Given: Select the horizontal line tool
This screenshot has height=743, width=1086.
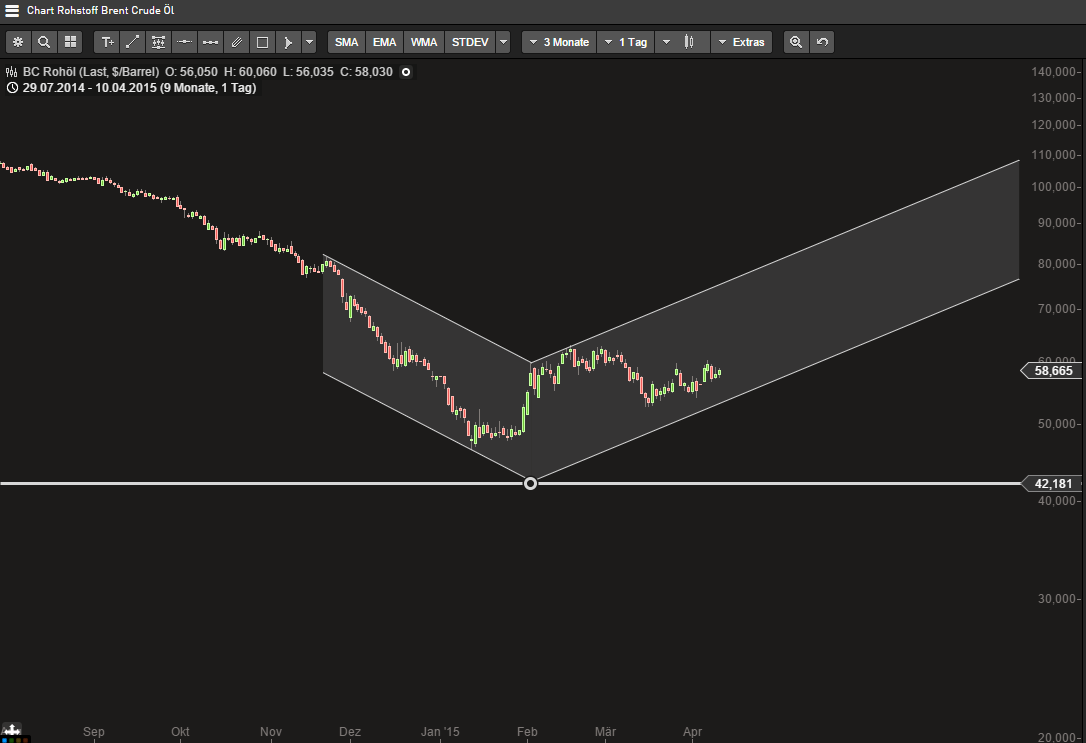Looking at the screenshot, I should 184,42.
